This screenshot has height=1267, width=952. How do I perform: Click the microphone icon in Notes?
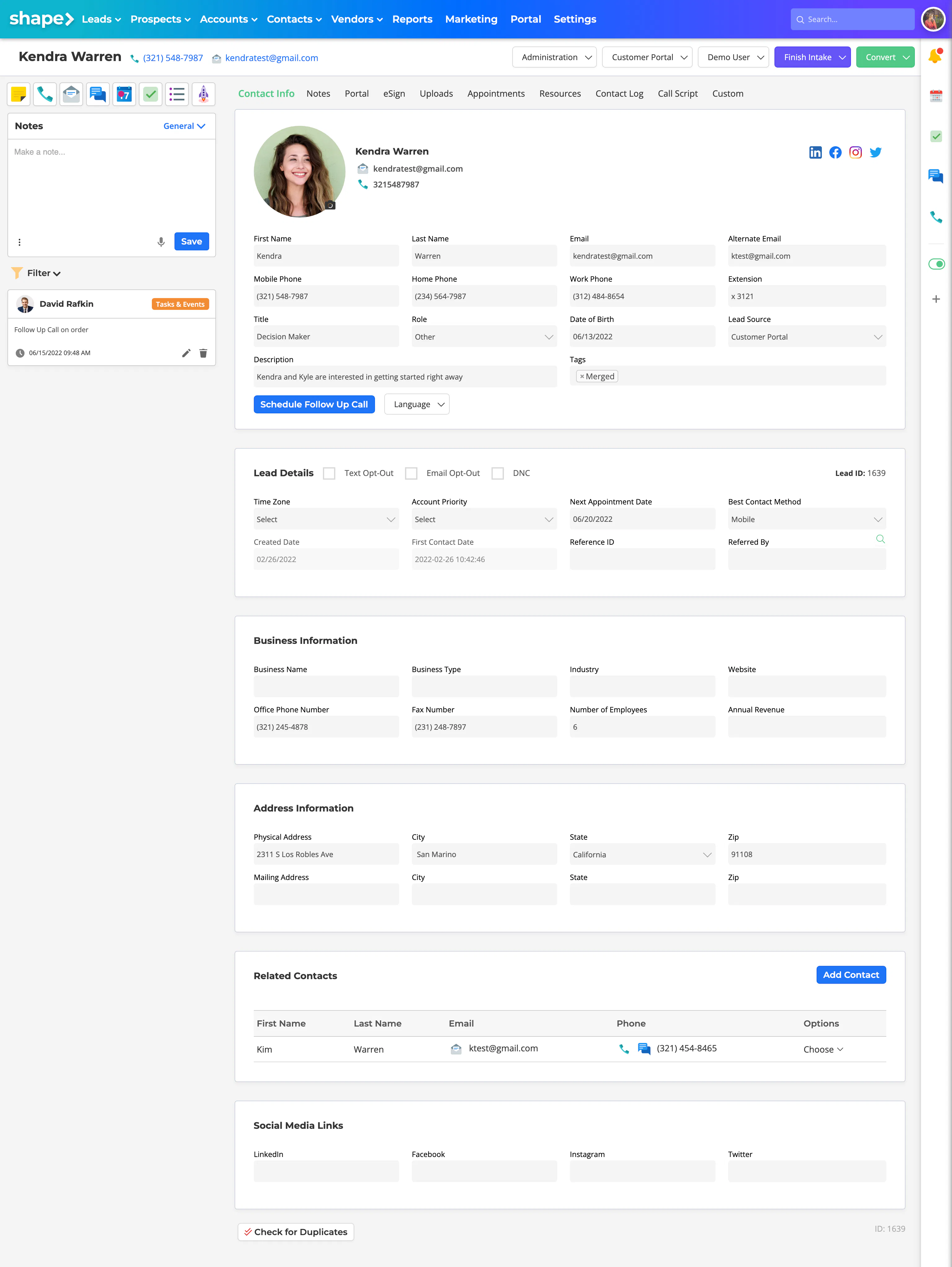[x=161, y=242]
